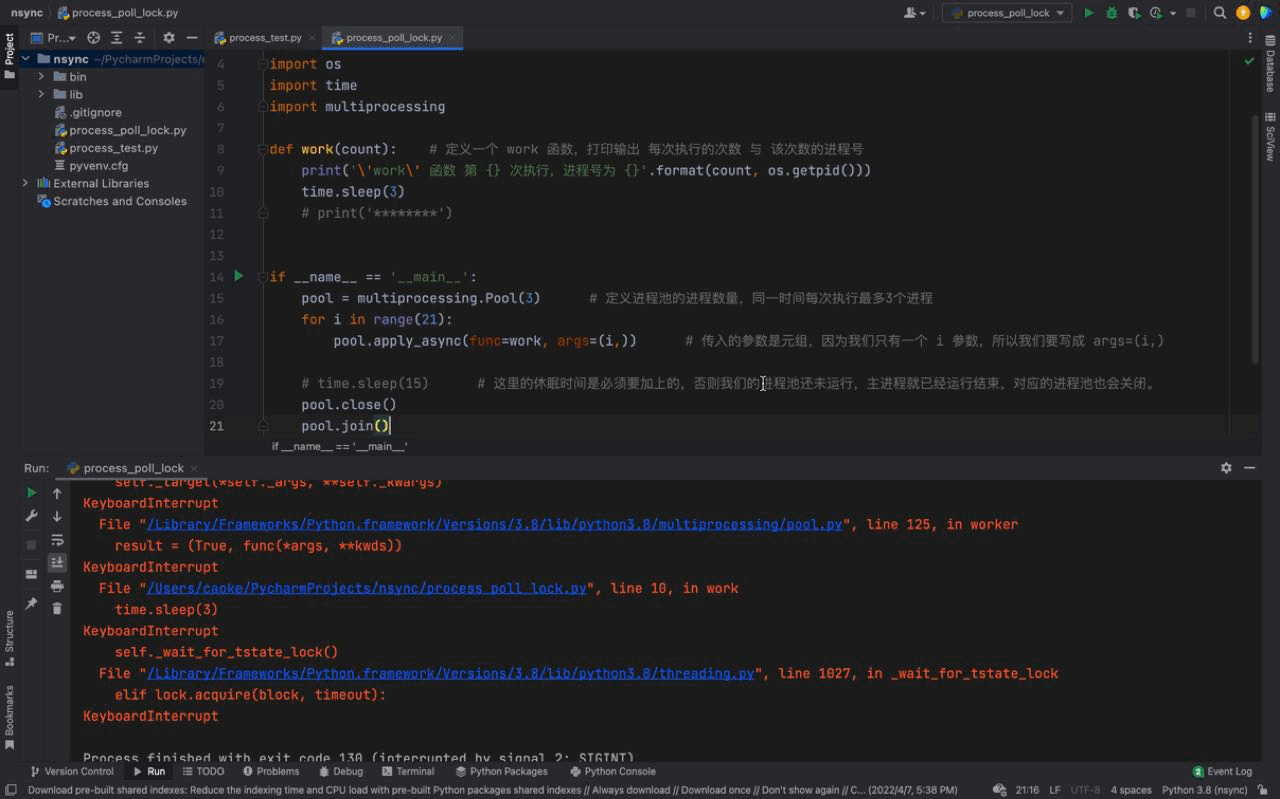This screenshot has width=1280, height=799.
Task: Start debugging using the bug icon
Action: (1110, 12)
